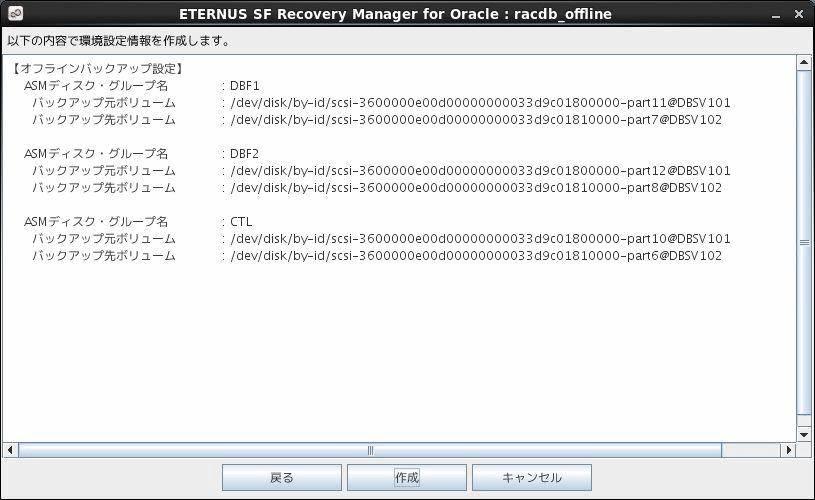Click horizontal scrollbar right arrow

(x=788, y=450)
